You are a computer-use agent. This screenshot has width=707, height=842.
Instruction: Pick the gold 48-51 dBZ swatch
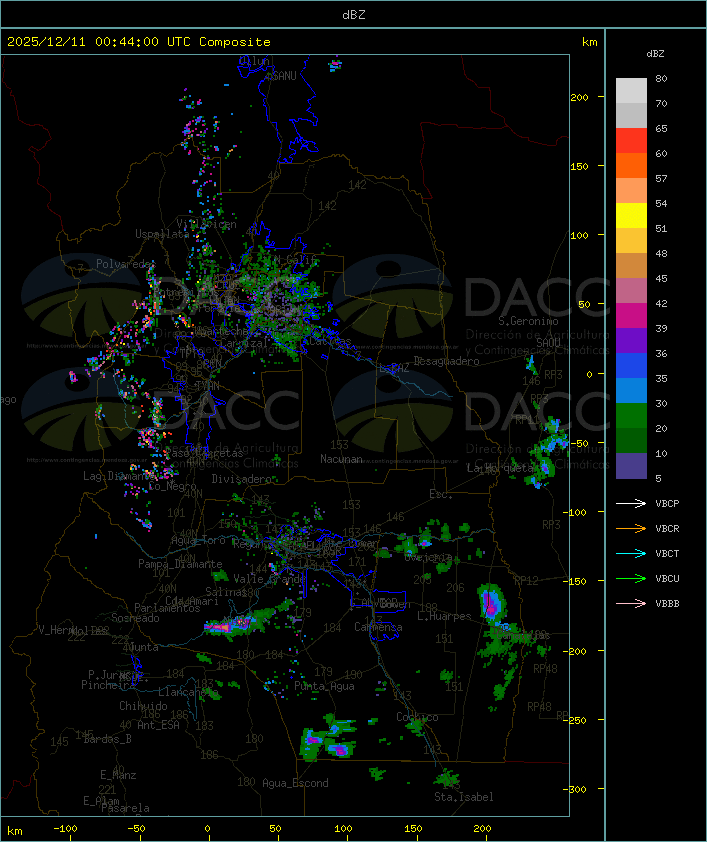click(631, 241)
